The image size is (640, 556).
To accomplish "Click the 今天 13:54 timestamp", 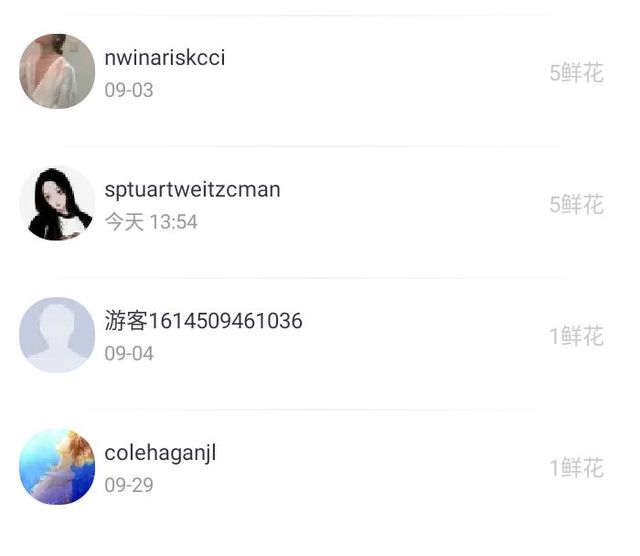I will (x=151, y=222).
